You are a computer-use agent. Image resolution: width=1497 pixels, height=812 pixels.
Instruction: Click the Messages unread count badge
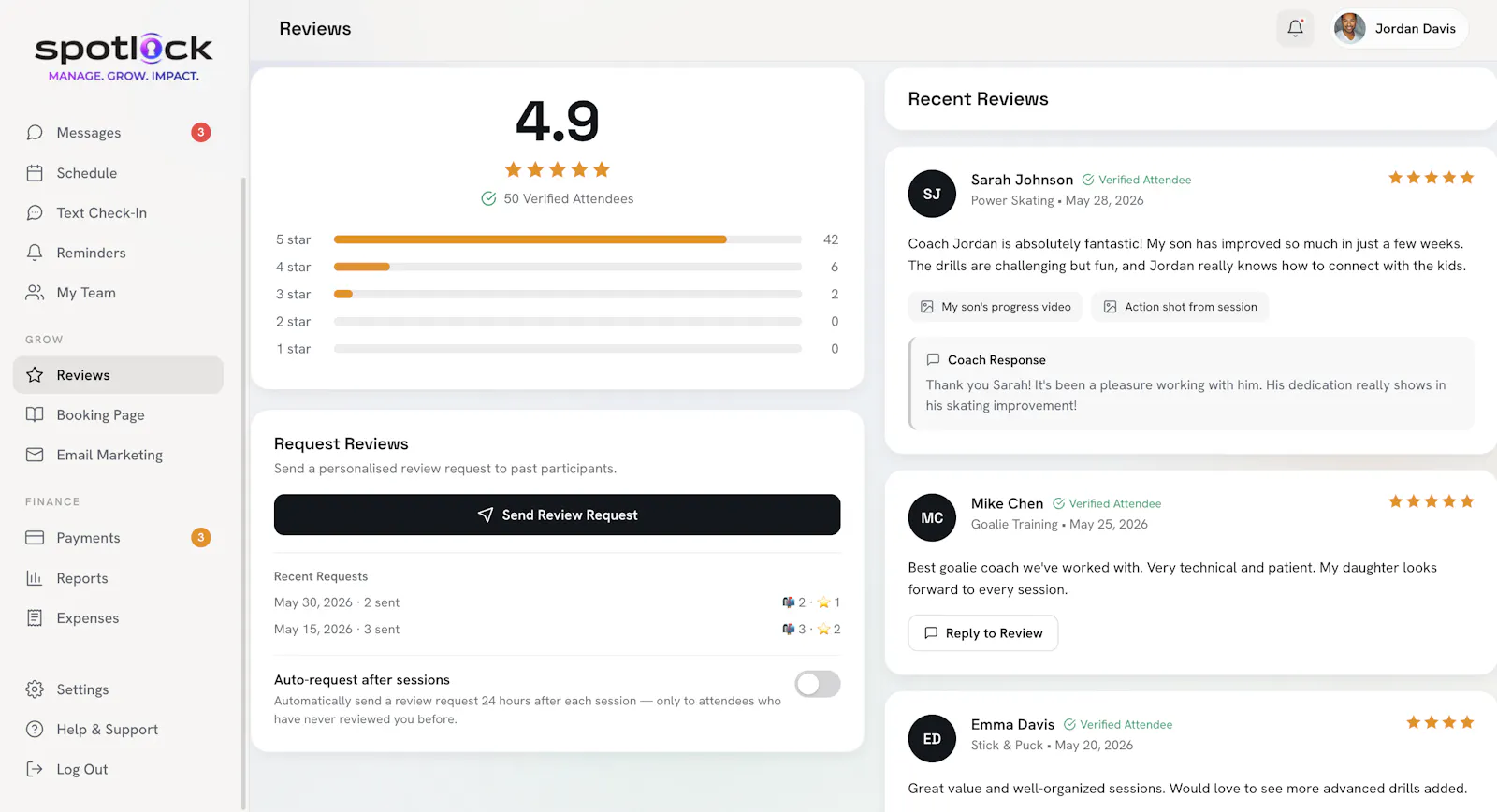click(x=200, y=133)
